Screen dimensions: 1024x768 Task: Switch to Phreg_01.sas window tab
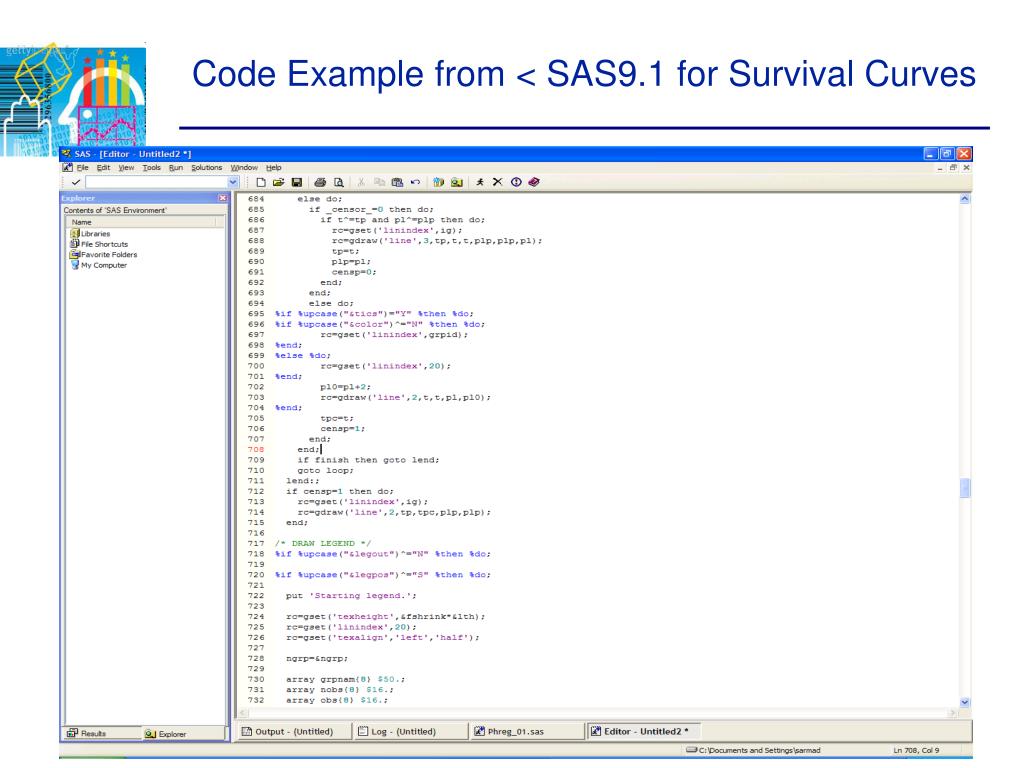click(x=526, y=731)
